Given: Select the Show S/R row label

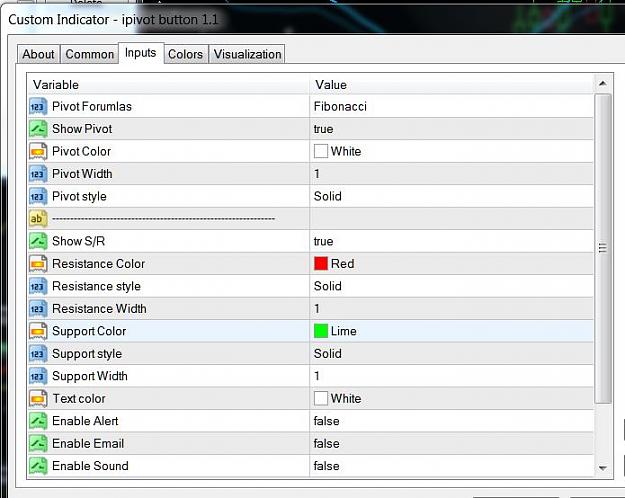Looking at the screenshot, I should (x=79, y=241).
